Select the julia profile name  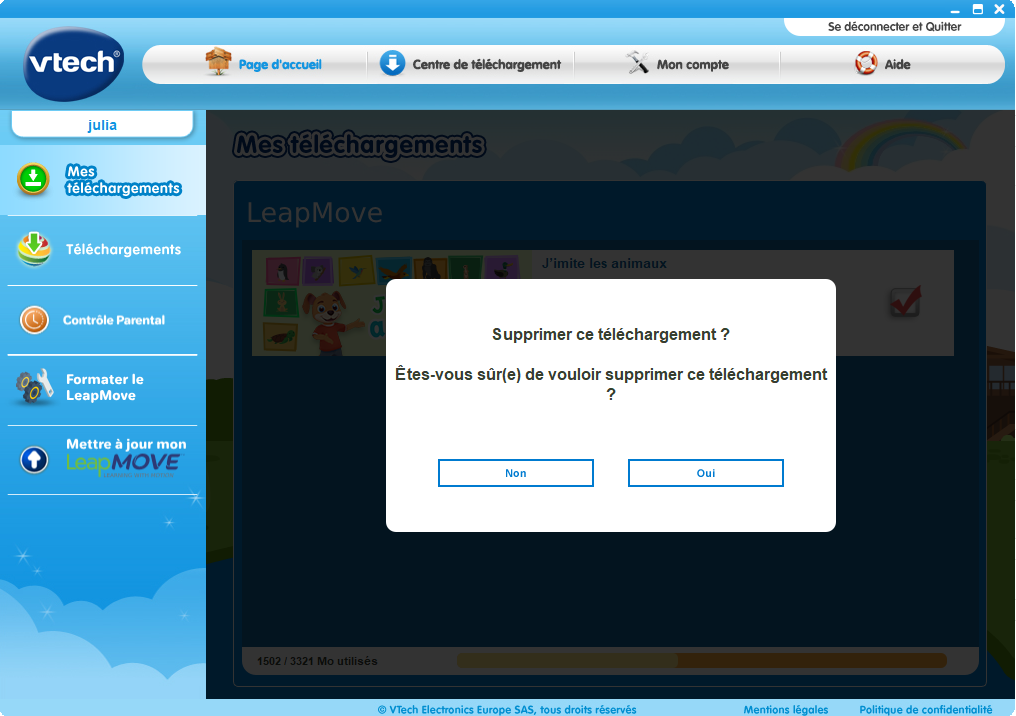click(102, 125)
